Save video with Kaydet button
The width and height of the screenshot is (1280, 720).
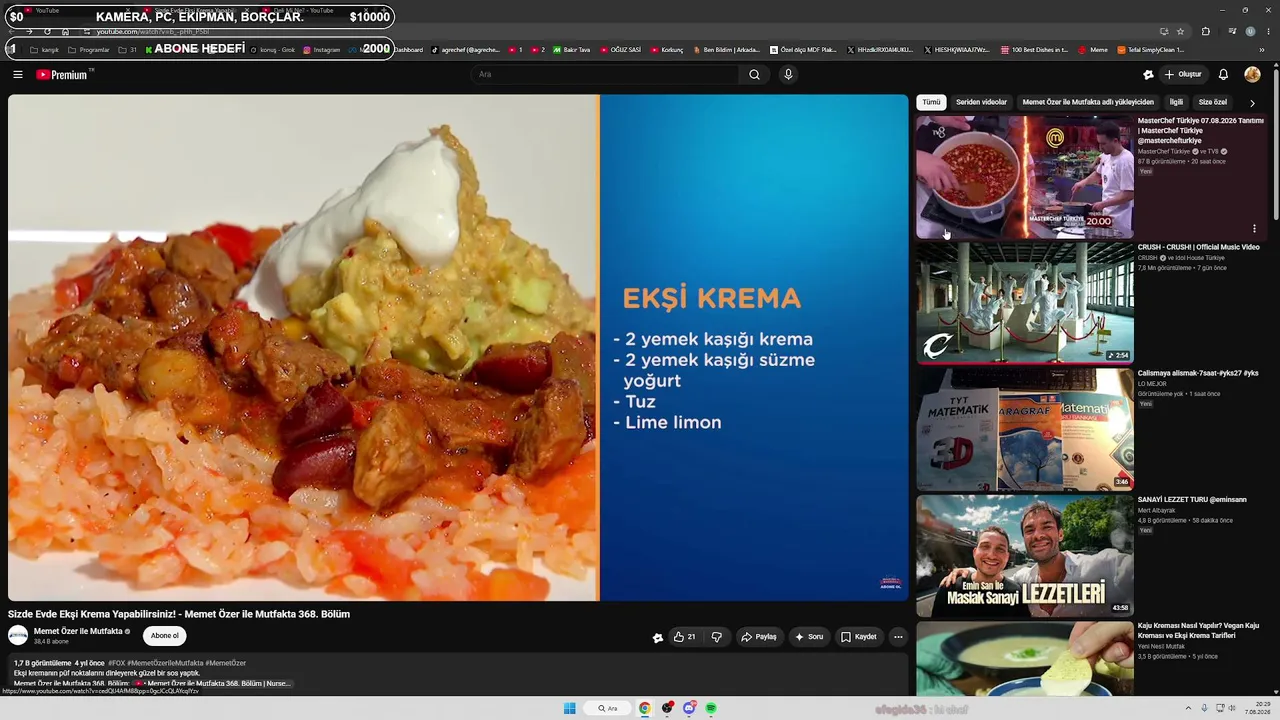859,637
